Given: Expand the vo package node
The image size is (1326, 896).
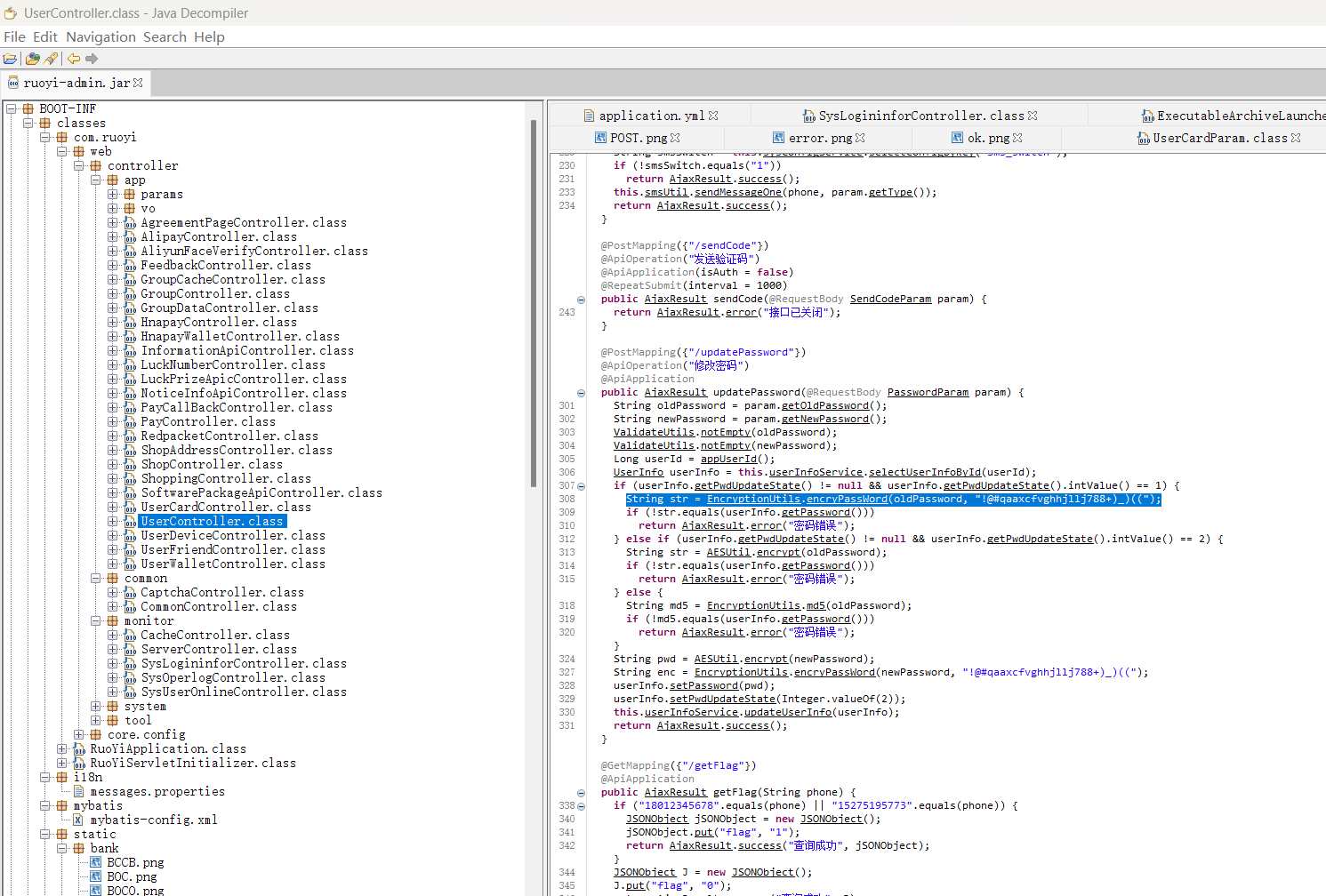Looking at the screenshot, I should point(112,209).
